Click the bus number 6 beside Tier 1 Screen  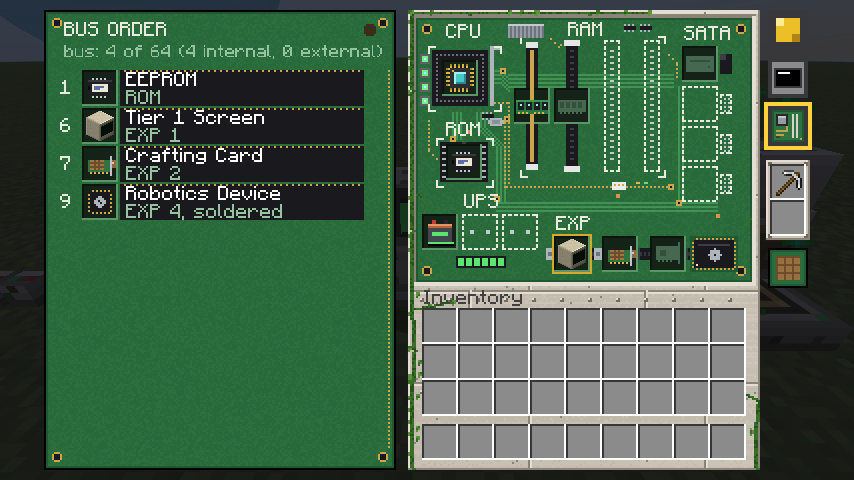65,125
